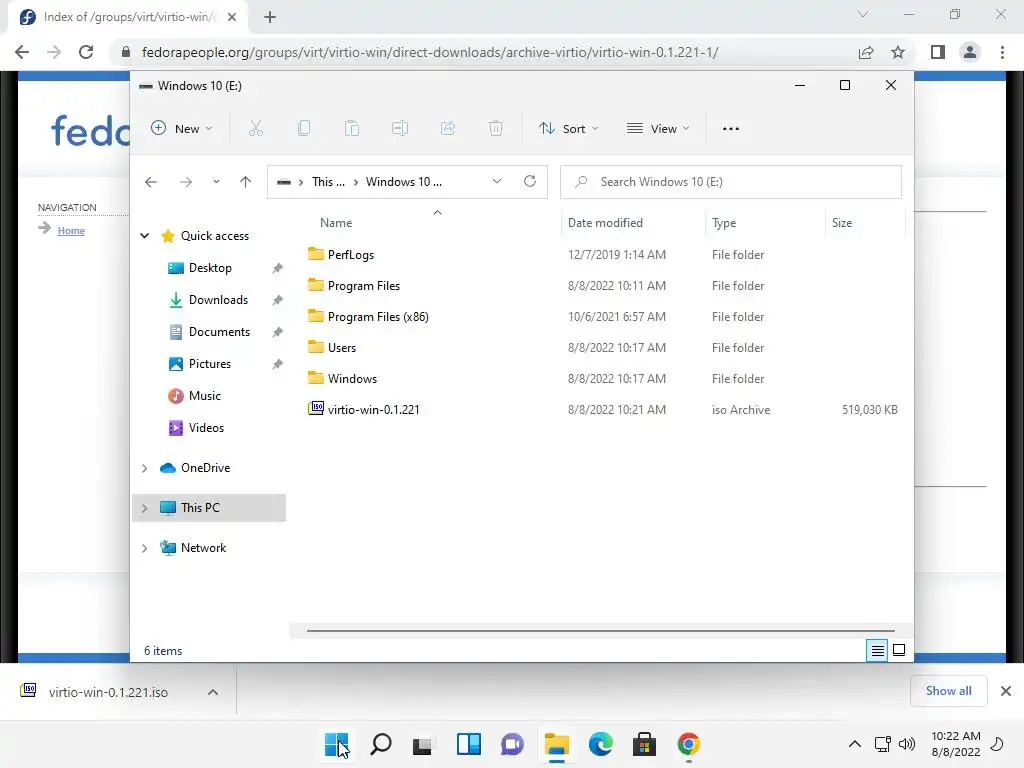
Task: Switch to details view icon in status bar
Action: click(877, 650)
